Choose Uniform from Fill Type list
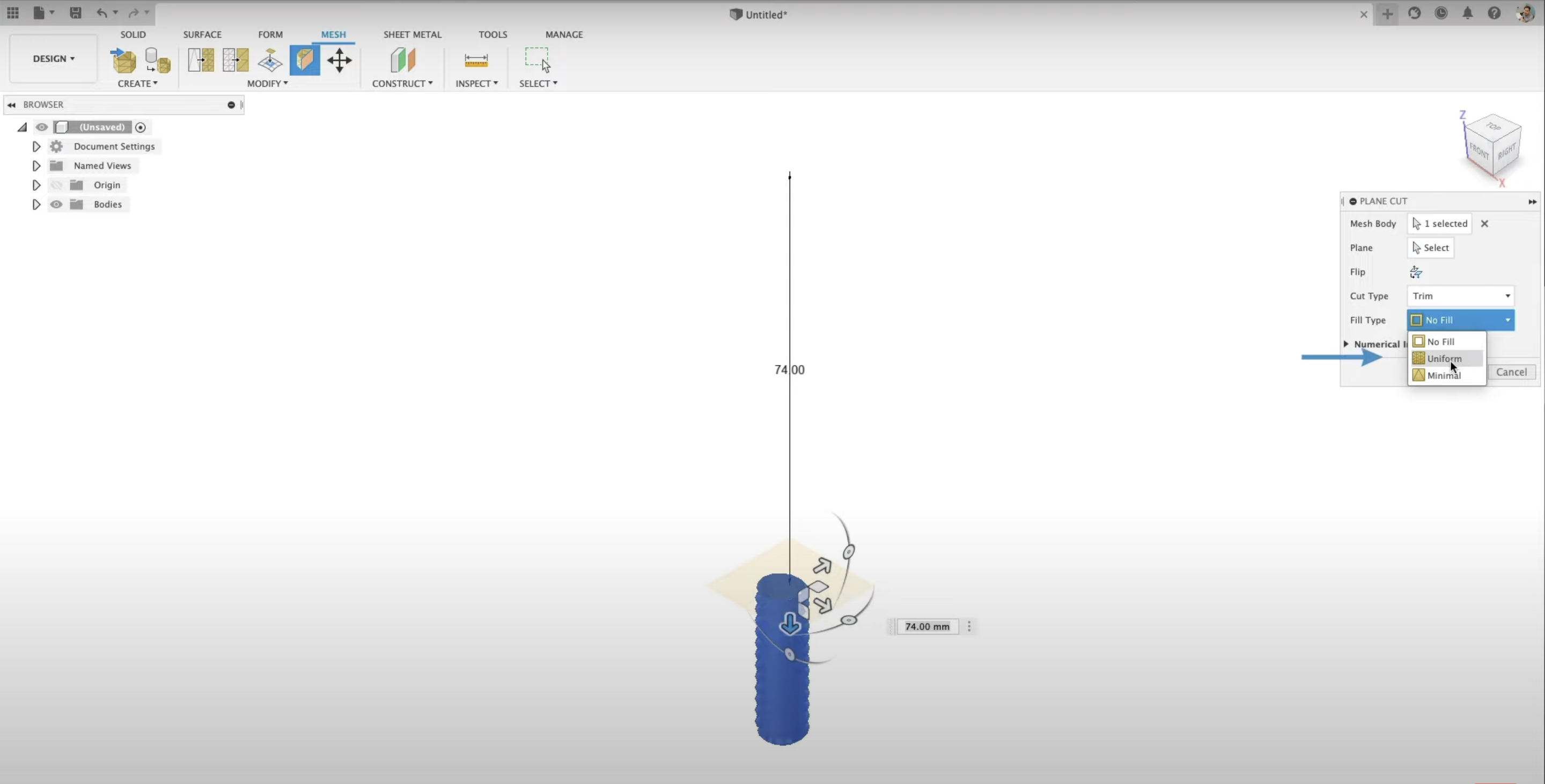This screenshot has height=784, width=1545. tap(1444, 358)
